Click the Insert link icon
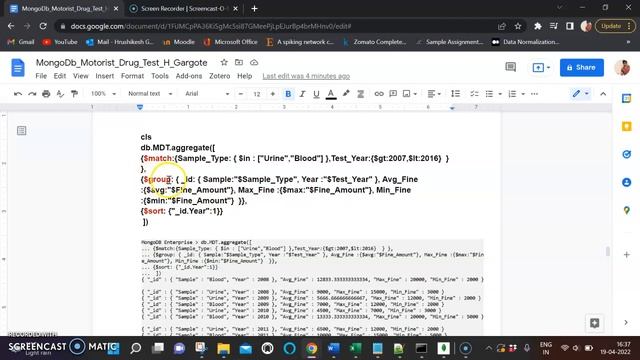This screenshot has width=640, height=360. (x=379, y=94)
